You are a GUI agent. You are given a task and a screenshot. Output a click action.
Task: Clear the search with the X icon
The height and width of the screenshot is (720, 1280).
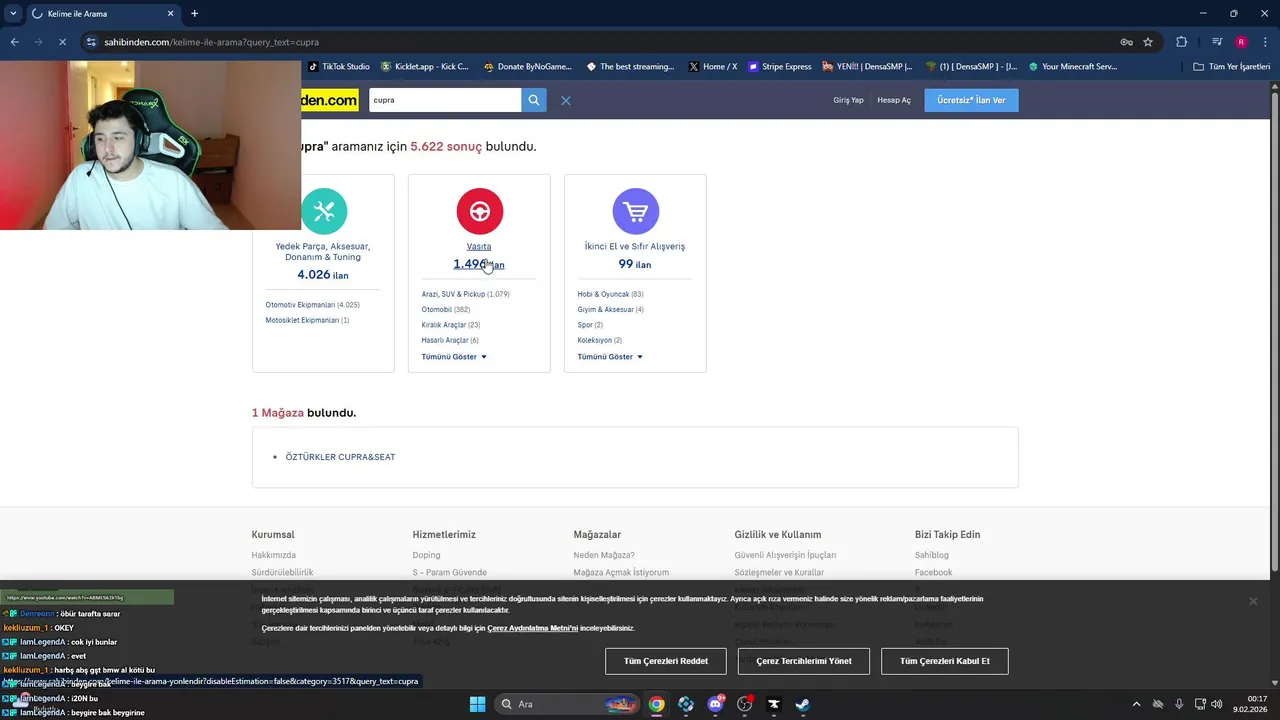(565, 100)
